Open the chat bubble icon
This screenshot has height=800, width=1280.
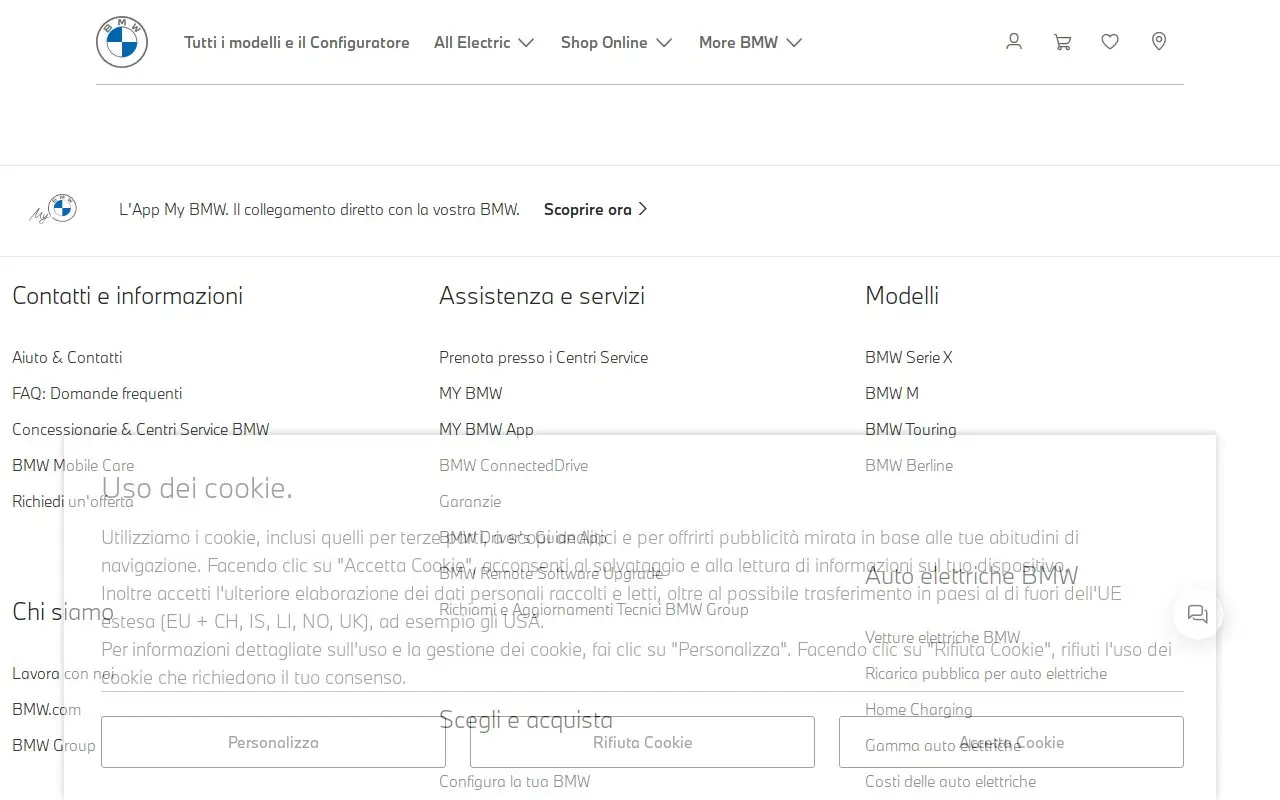pos(1198,614)
